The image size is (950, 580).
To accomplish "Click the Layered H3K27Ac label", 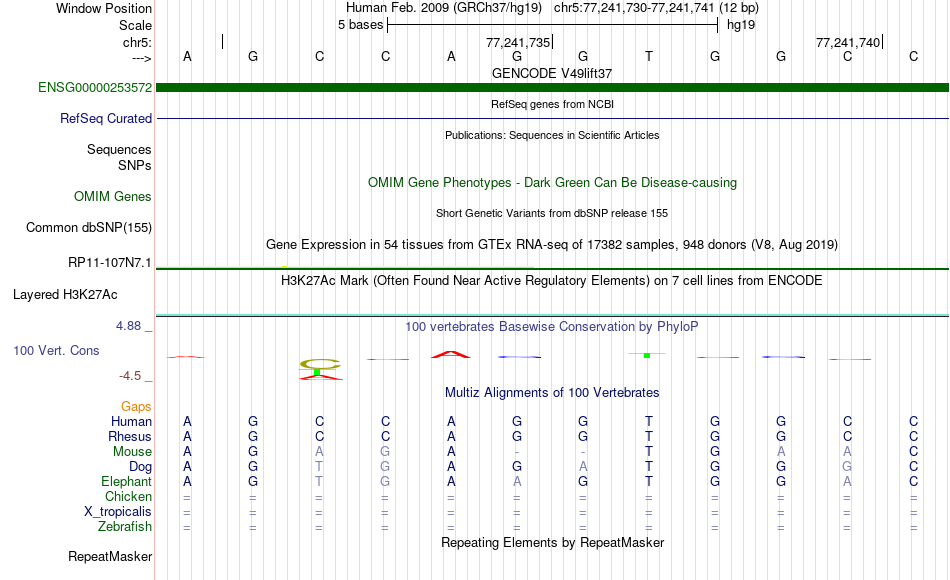I will click(x=65, y=295).
